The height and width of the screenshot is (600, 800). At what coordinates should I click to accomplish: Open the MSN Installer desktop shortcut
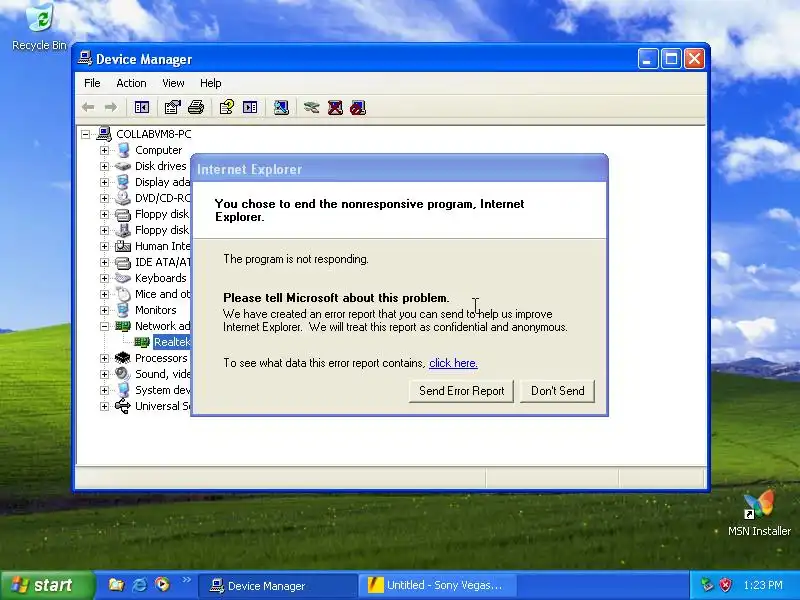(759, 513)
